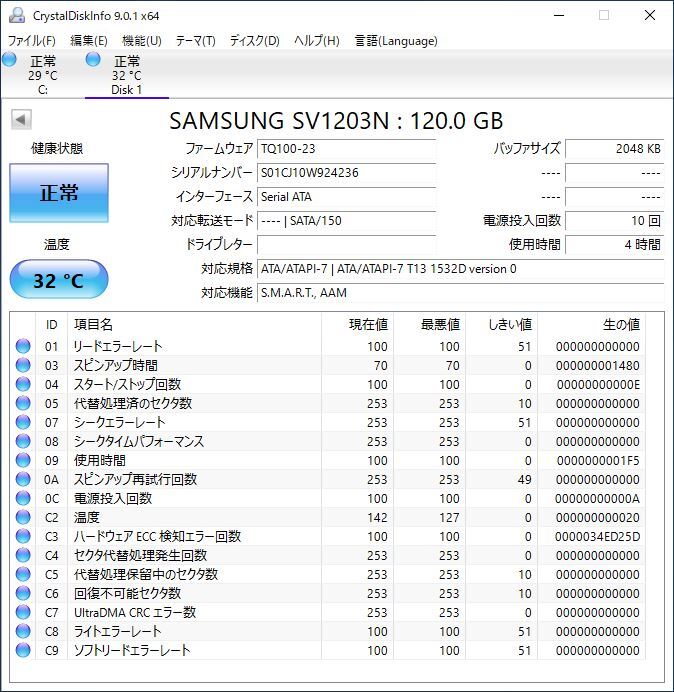Switch to the C: drive tab
674x692 pixels.
click(x=43, y=75)
